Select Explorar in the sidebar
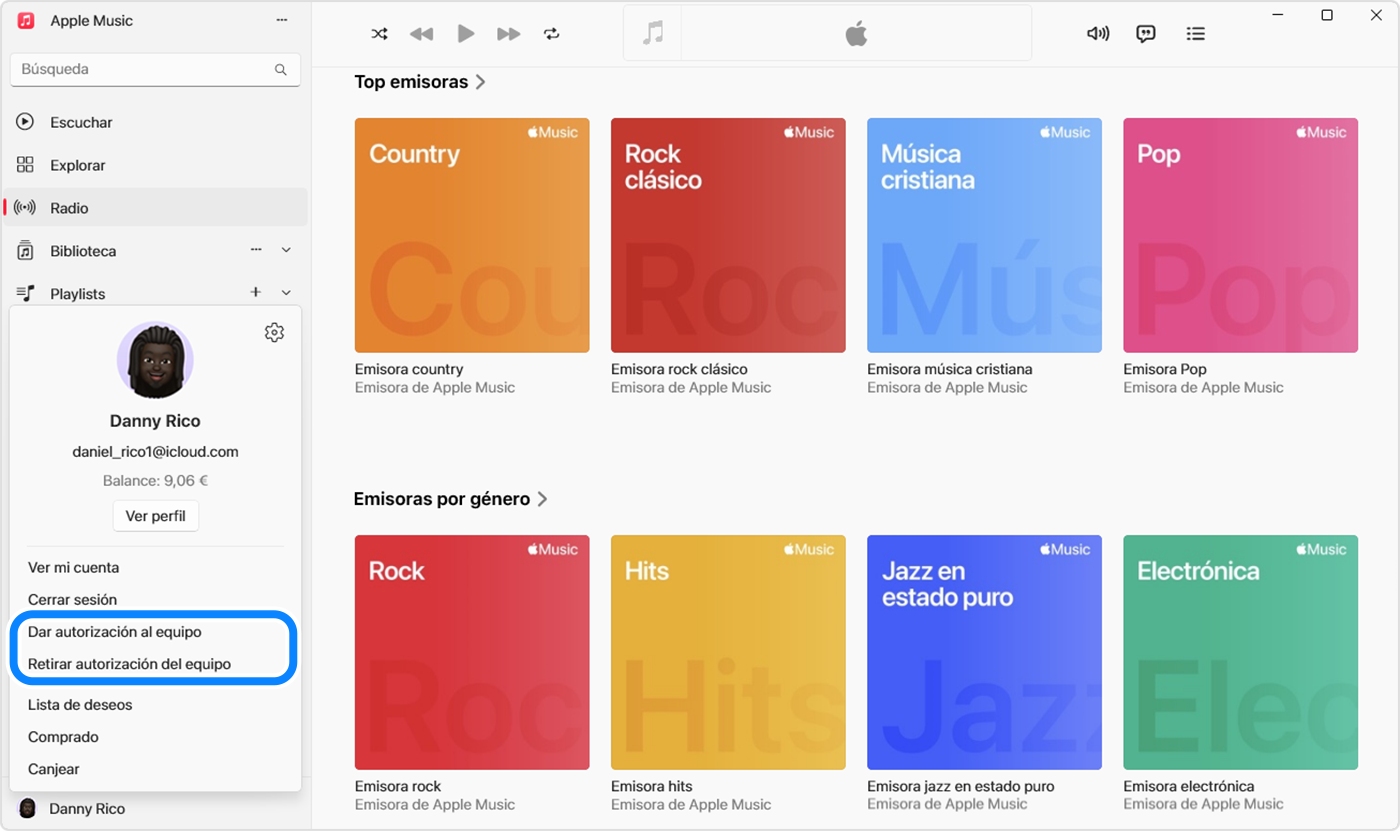The height and width of the screenshot is (832, 1400). pos(155,165)
